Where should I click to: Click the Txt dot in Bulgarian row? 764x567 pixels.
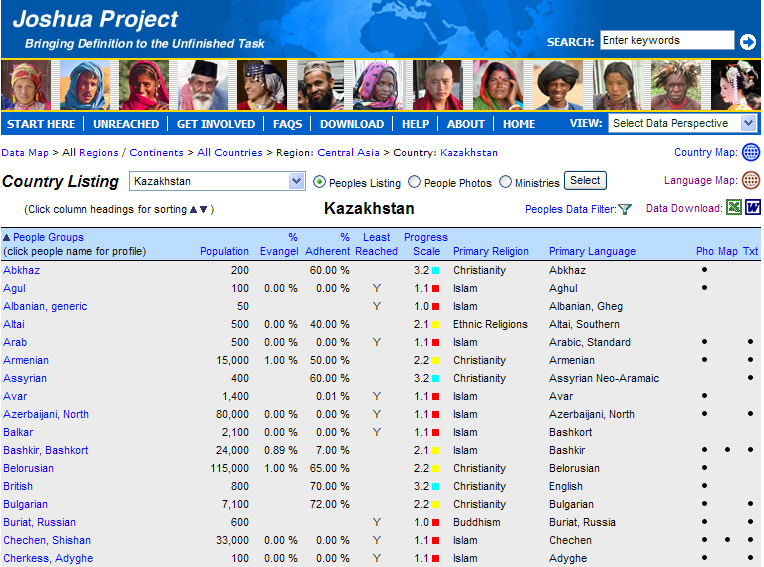750,504
